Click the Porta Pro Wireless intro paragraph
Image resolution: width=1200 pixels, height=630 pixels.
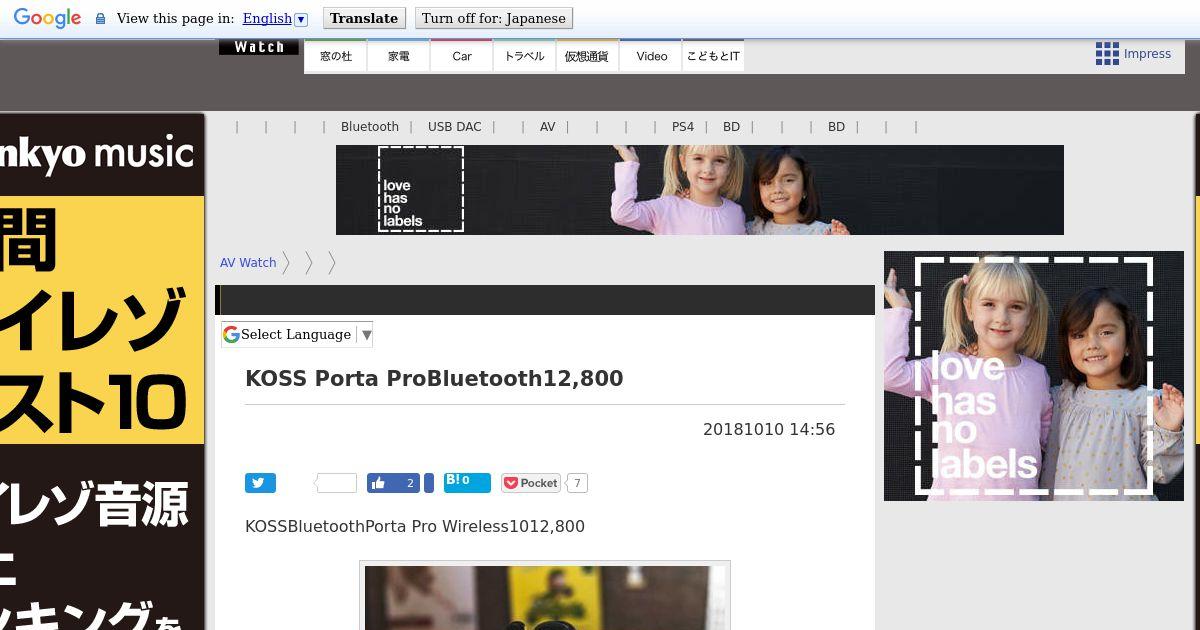point(415,526)
